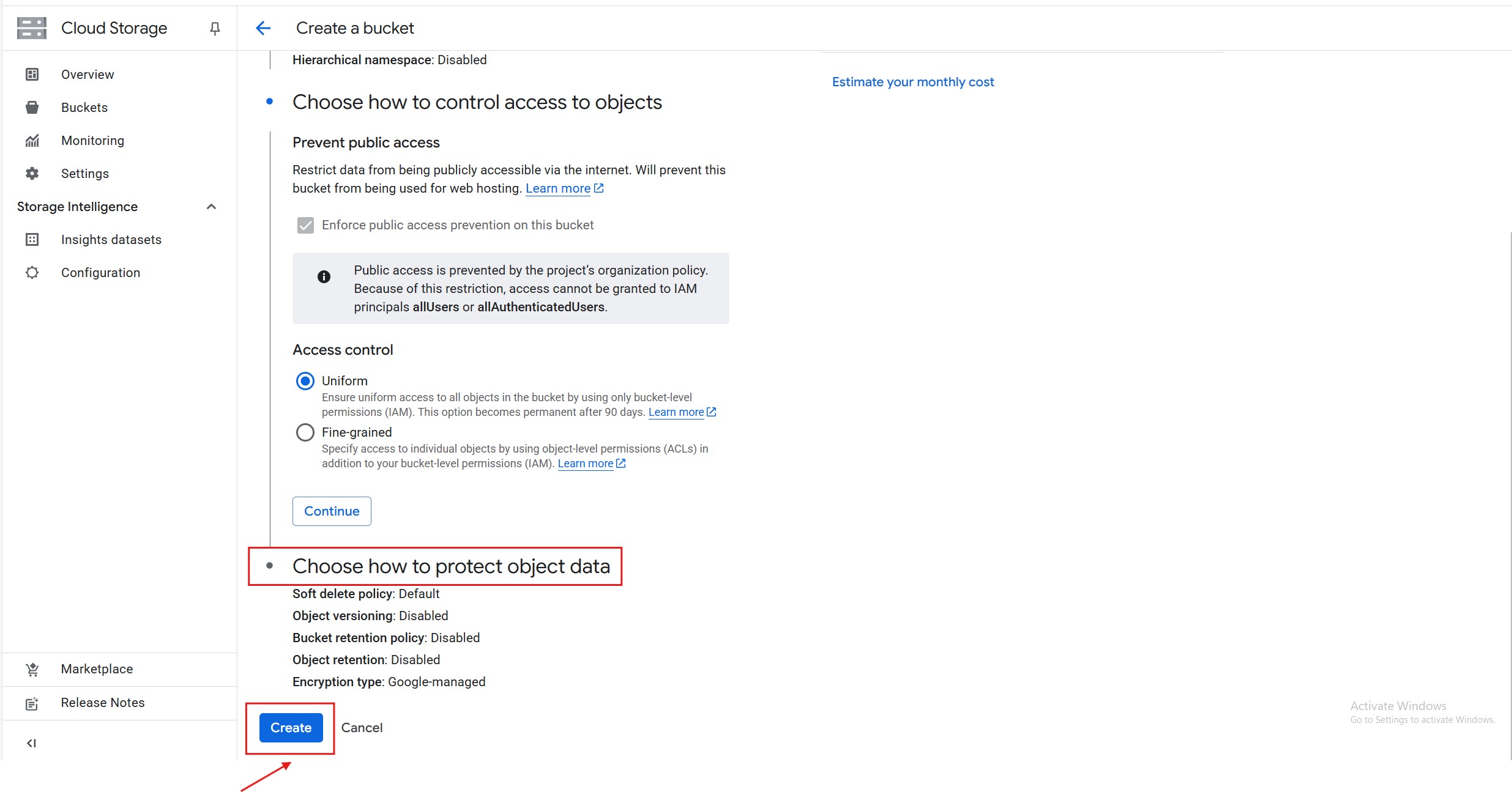Viewport: 1512px width, 792px height.
Task: Click the Overview icon in sidebar
Action: point(32,75)
